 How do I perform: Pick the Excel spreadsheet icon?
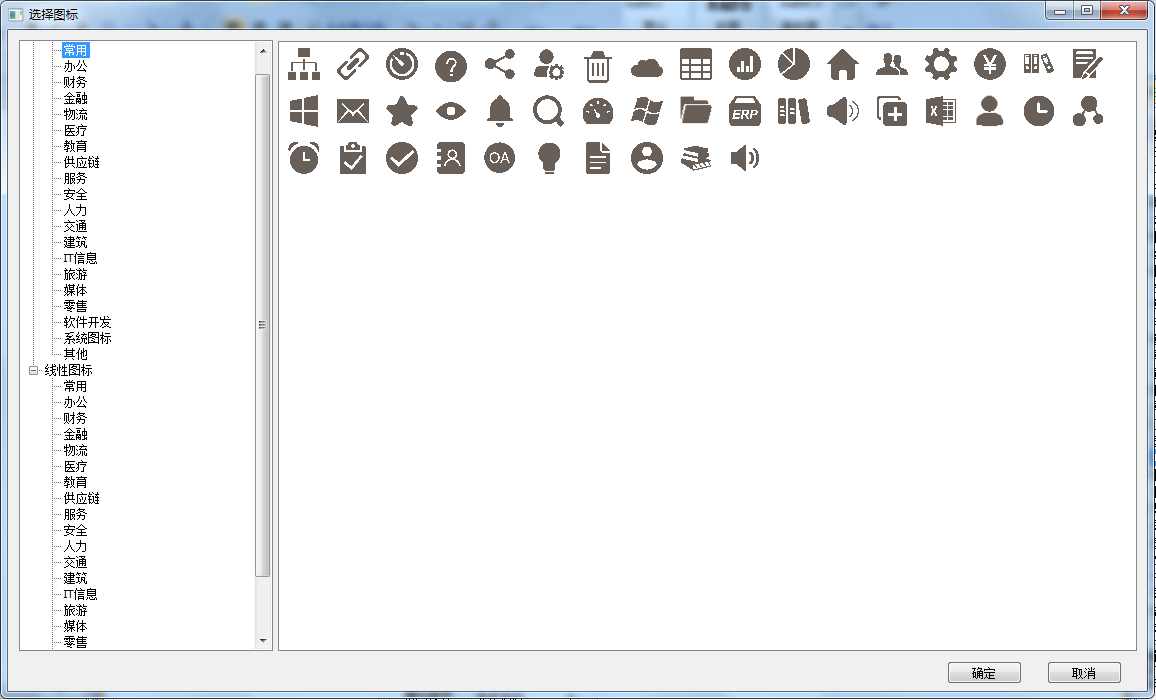pos(940,111)
